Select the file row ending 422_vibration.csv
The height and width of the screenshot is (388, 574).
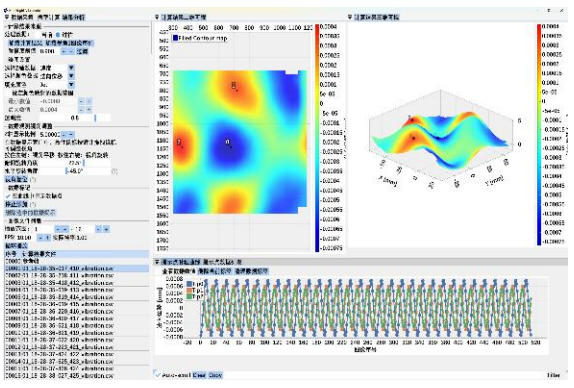(x=77, y=354)
